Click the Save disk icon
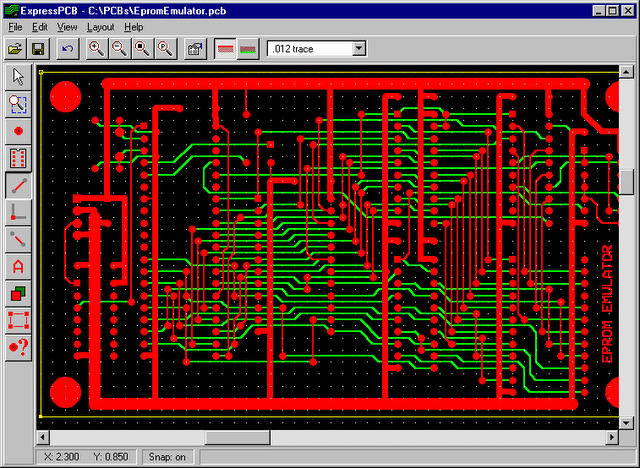 [x=39, y=48]
